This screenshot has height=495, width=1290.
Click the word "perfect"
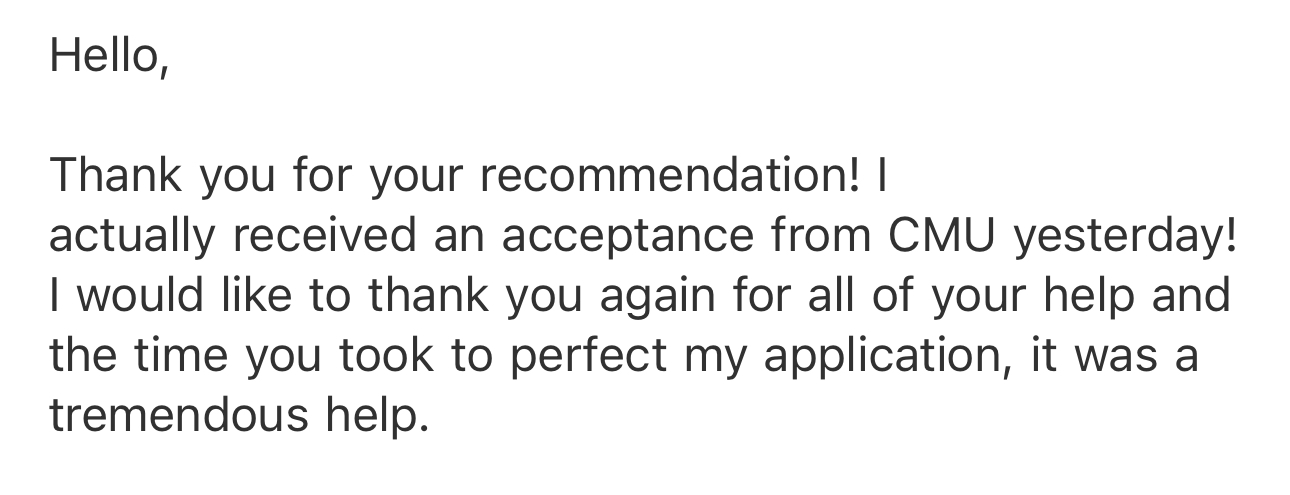point(589,355)
